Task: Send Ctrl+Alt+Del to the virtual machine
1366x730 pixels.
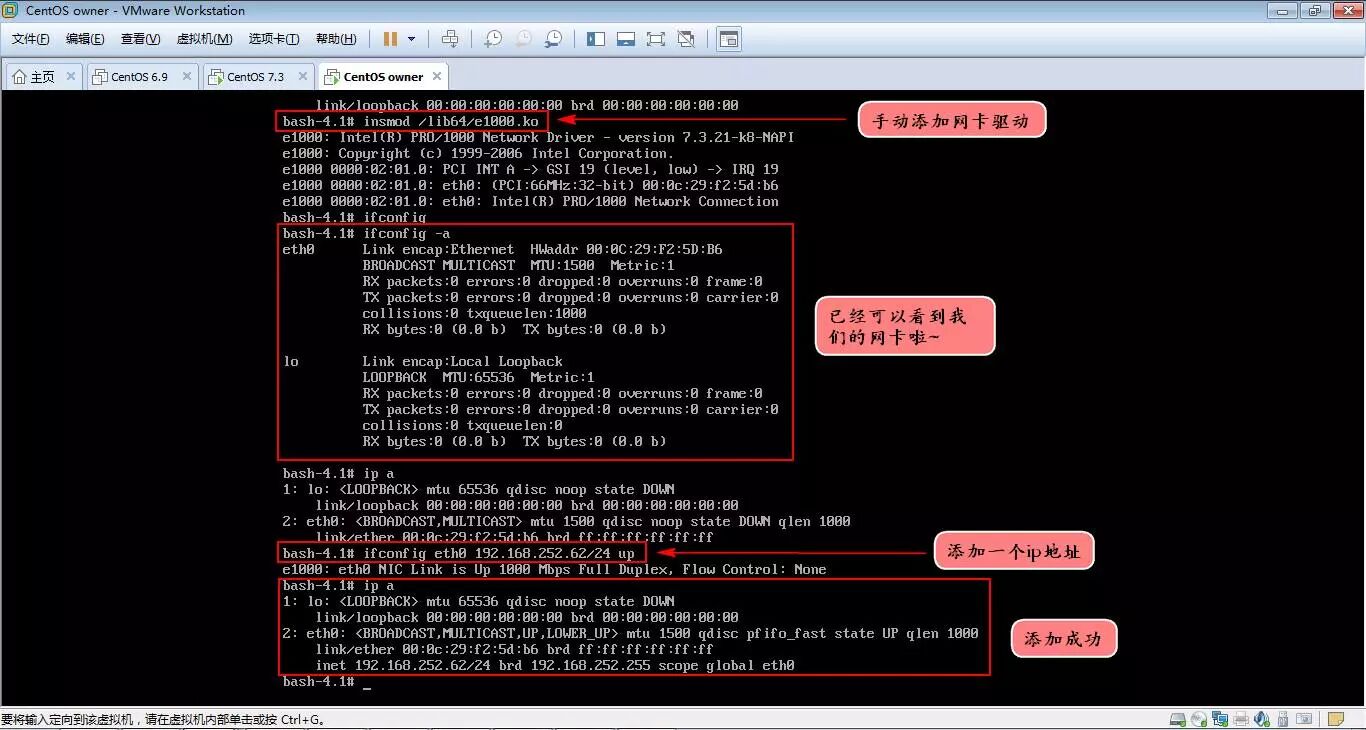Action: [450, 39]
